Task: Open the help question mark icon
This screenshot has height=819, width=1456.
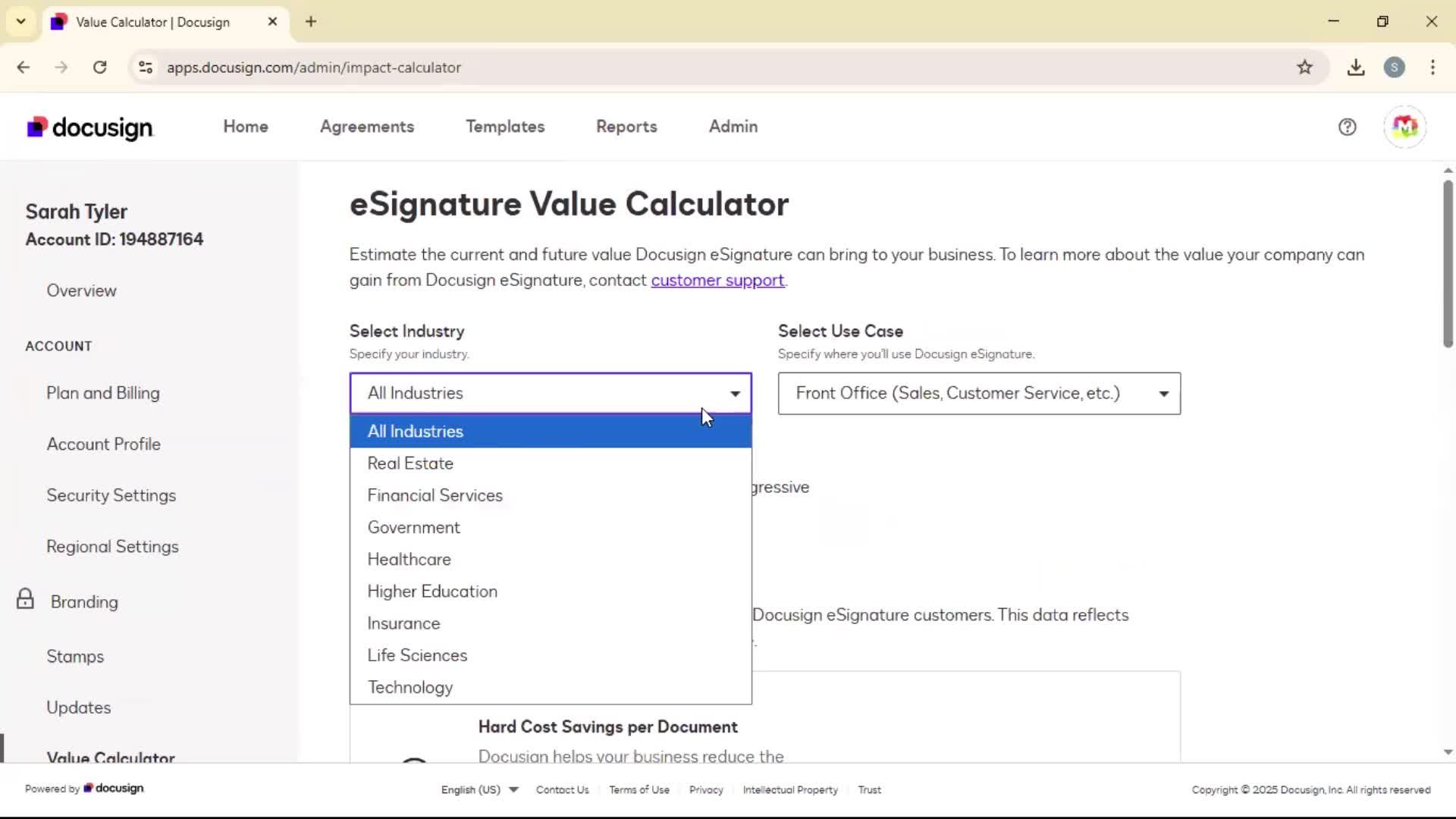Action: pyautogui.click(x=1347, y=127)
